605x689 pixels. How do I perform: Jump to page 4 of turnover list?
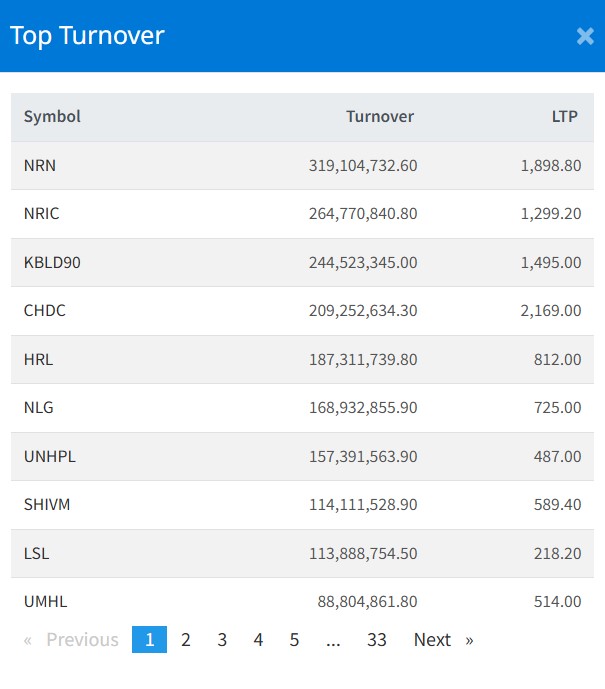pyautogui.click(x=258, y=640)
